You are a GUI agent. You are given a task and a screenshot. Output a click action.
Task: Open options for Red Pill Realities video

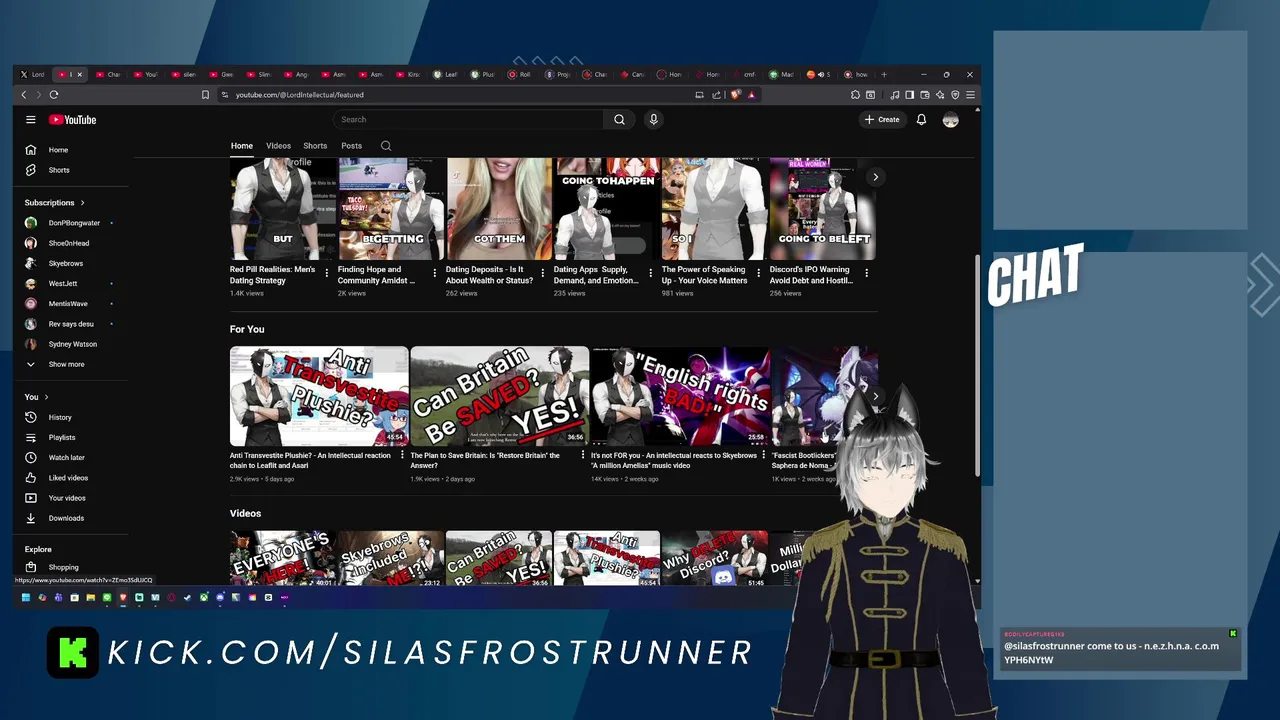pos(326,272)
